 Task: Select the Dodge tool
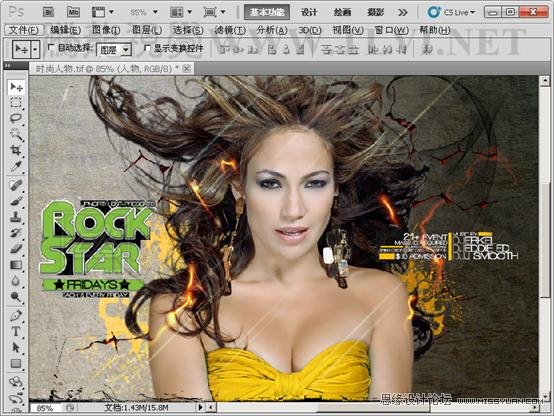(x=16, y=297)
